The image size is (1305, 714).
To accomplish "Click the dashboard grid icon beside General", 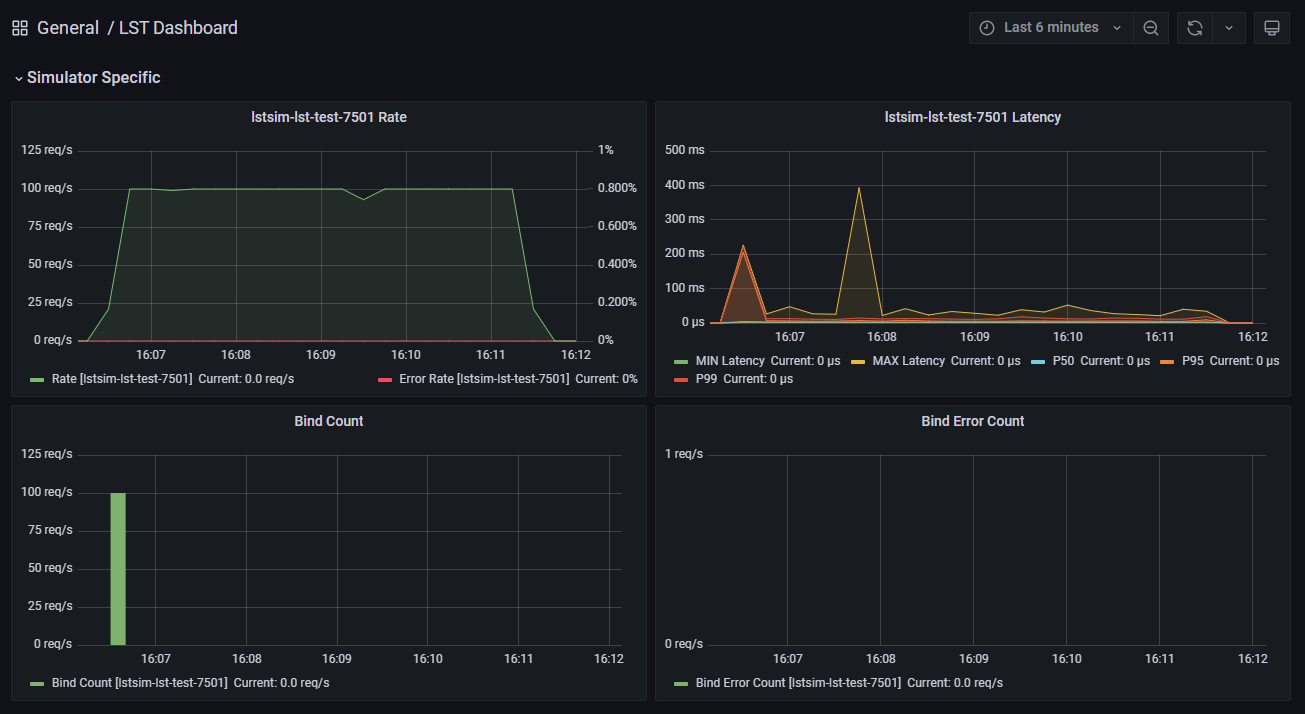I will point(20,28).
